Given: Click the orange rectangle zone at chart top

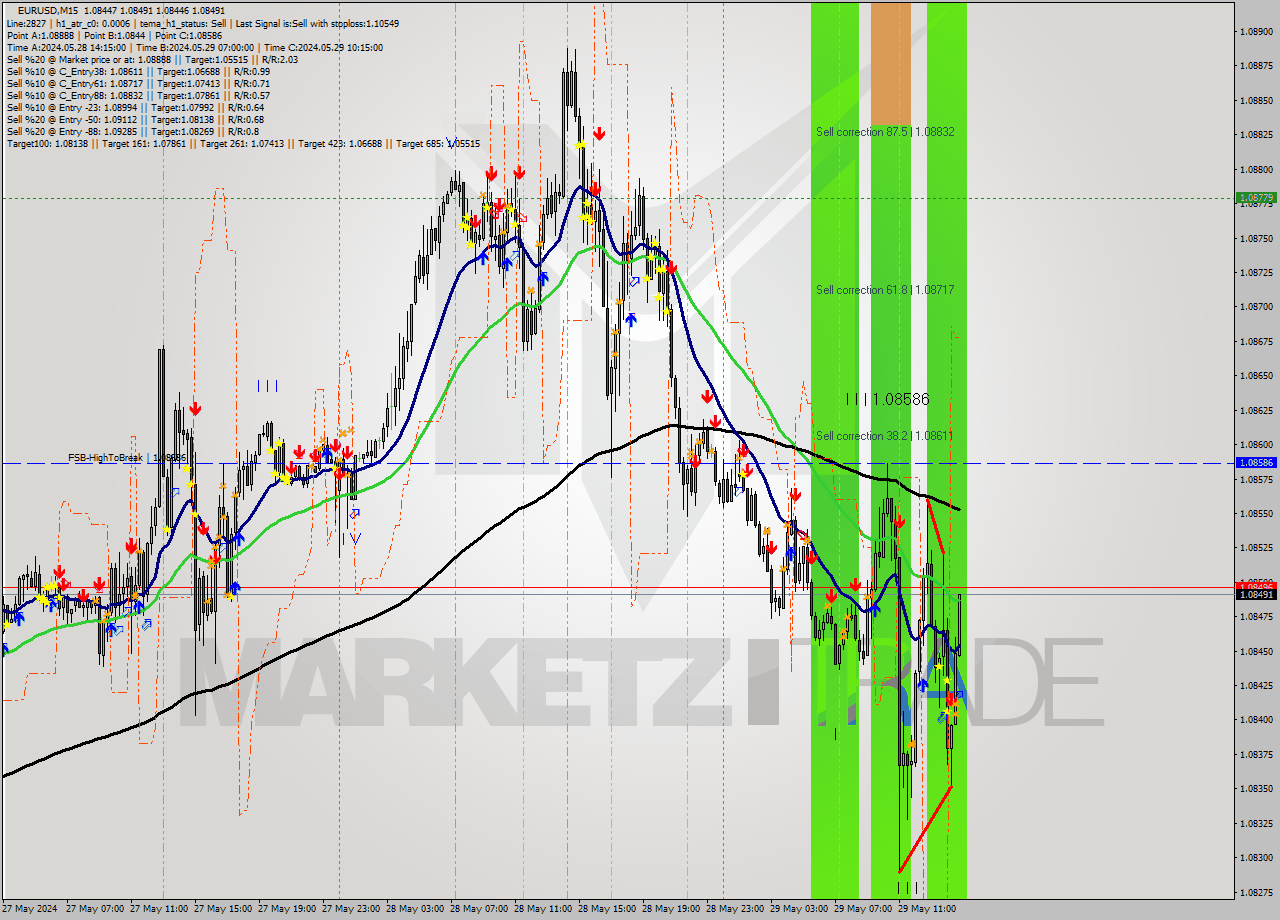Looking at the screenshot, I should point(891,63).
